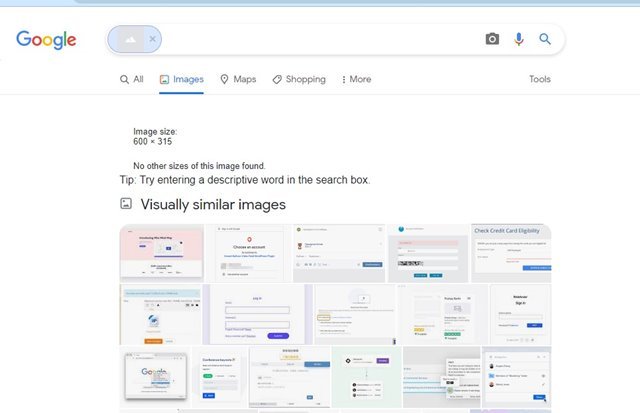Click the uploaded image thumbnail chip
Image resolution: width=640 pixels, height=413 pixels.
[x=131, y=39]
